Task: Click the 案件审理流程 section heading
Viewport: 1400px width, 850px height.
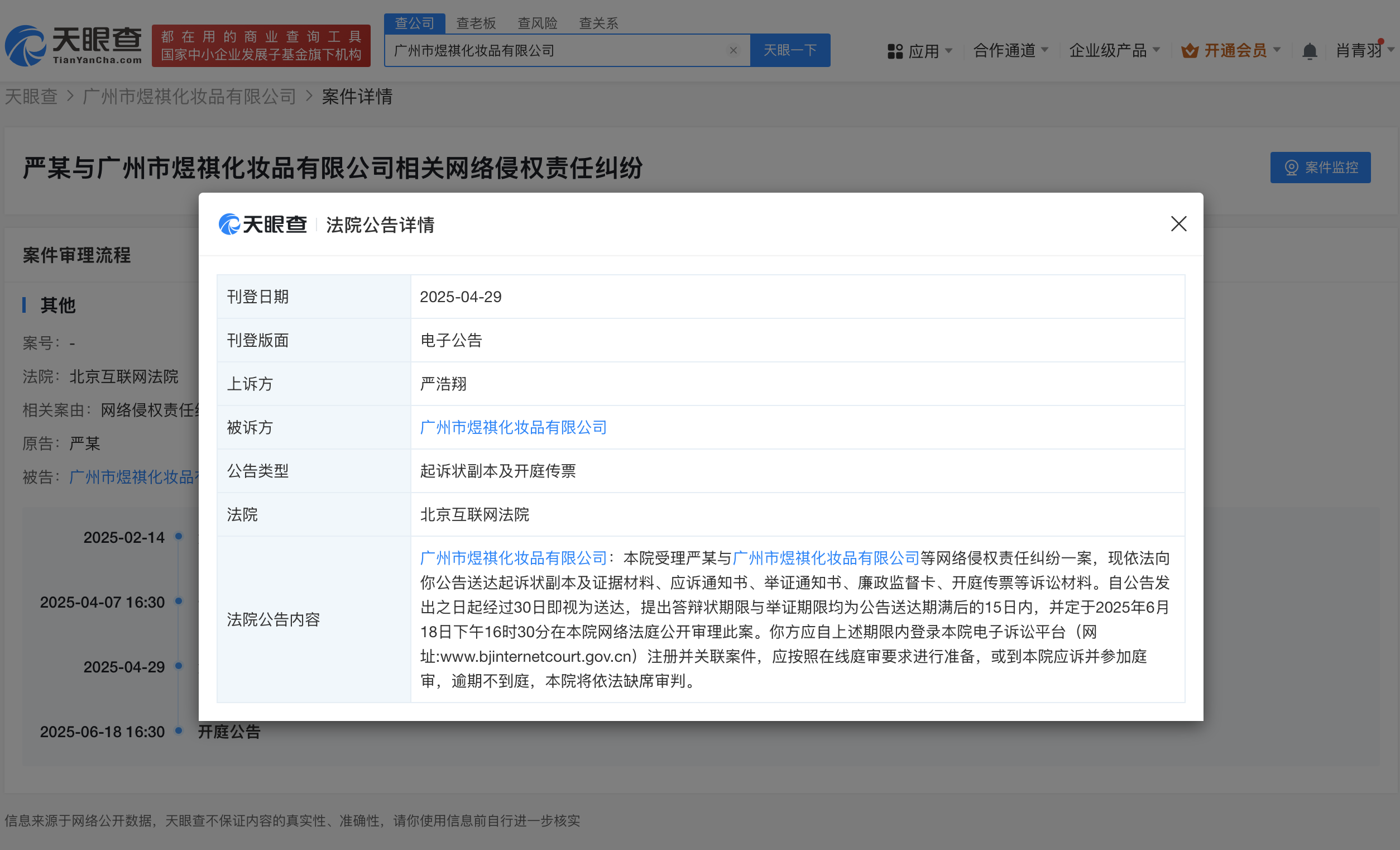Action: [76, 255]
